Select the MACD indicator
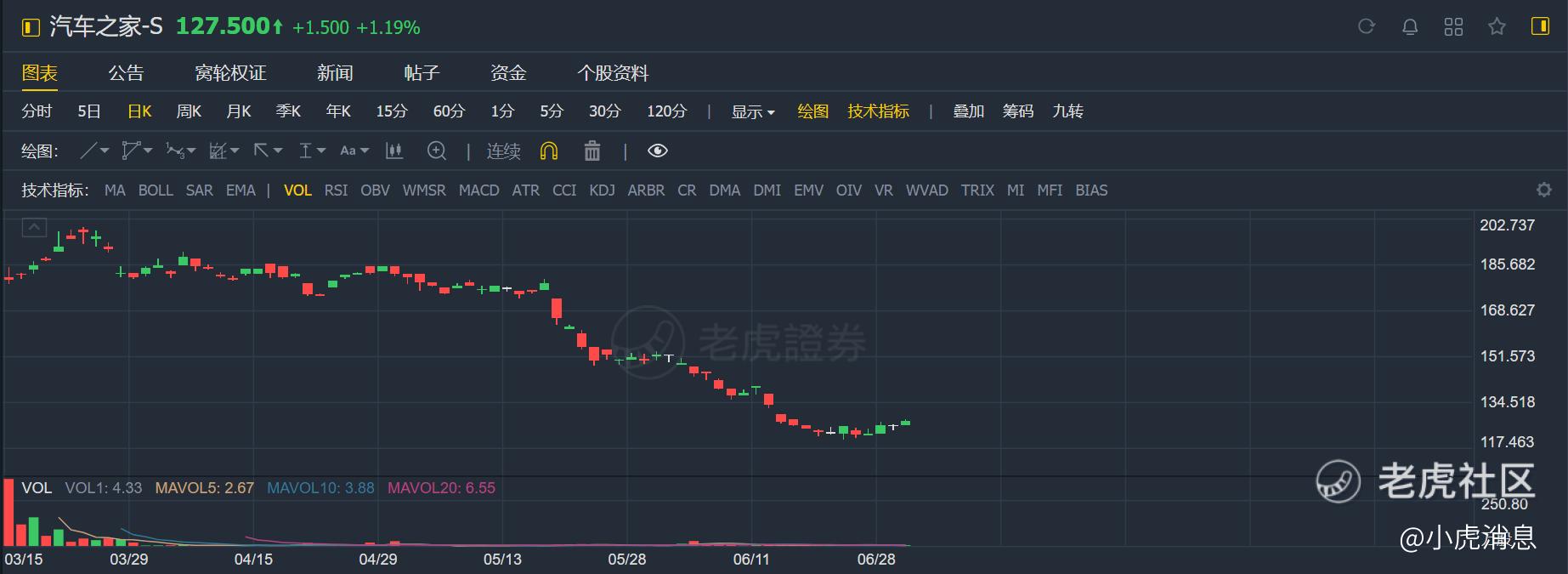The image size is (1568, 574). [x=479, y=190]
